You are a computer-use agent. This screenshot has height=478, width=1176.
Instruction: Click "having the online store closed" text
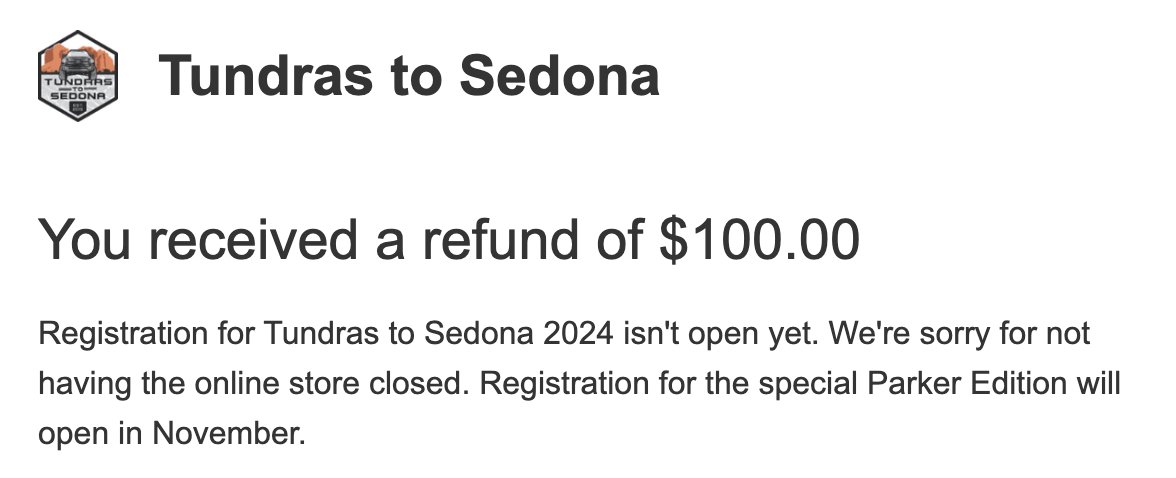pyautogui.click(x=255, y=384)
